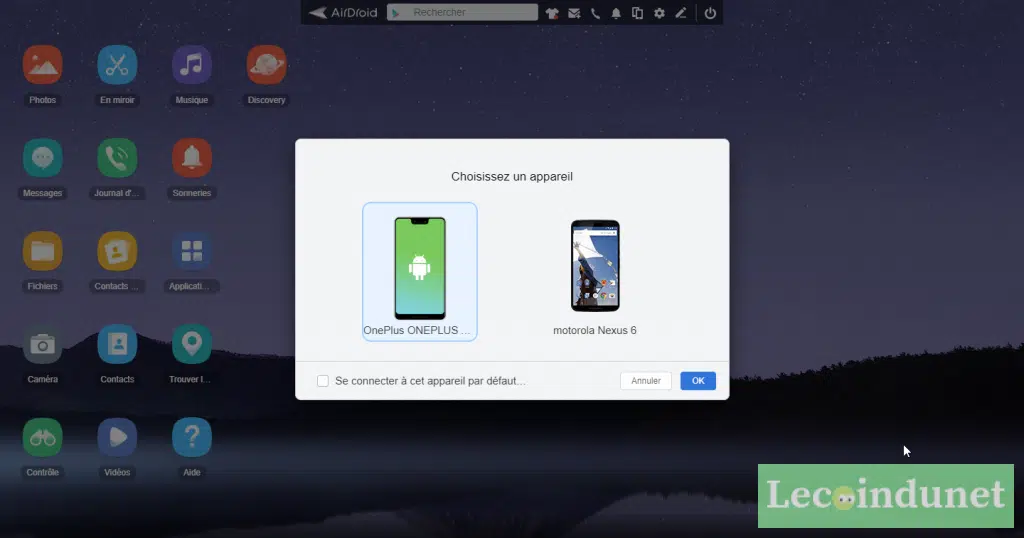Open the notifications bell in toolbar
The image size is (1024, 538).
coord(616,13)
